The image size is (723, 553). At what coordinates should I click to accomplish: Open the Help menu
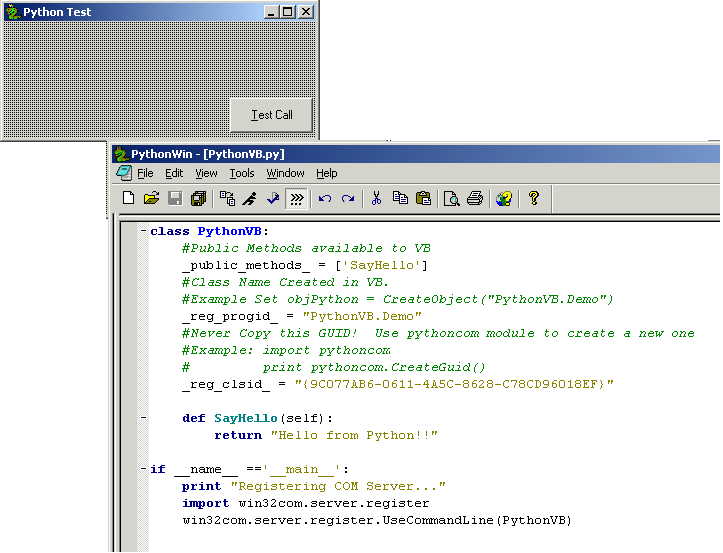pyautogui.click(x=326, y=173)
